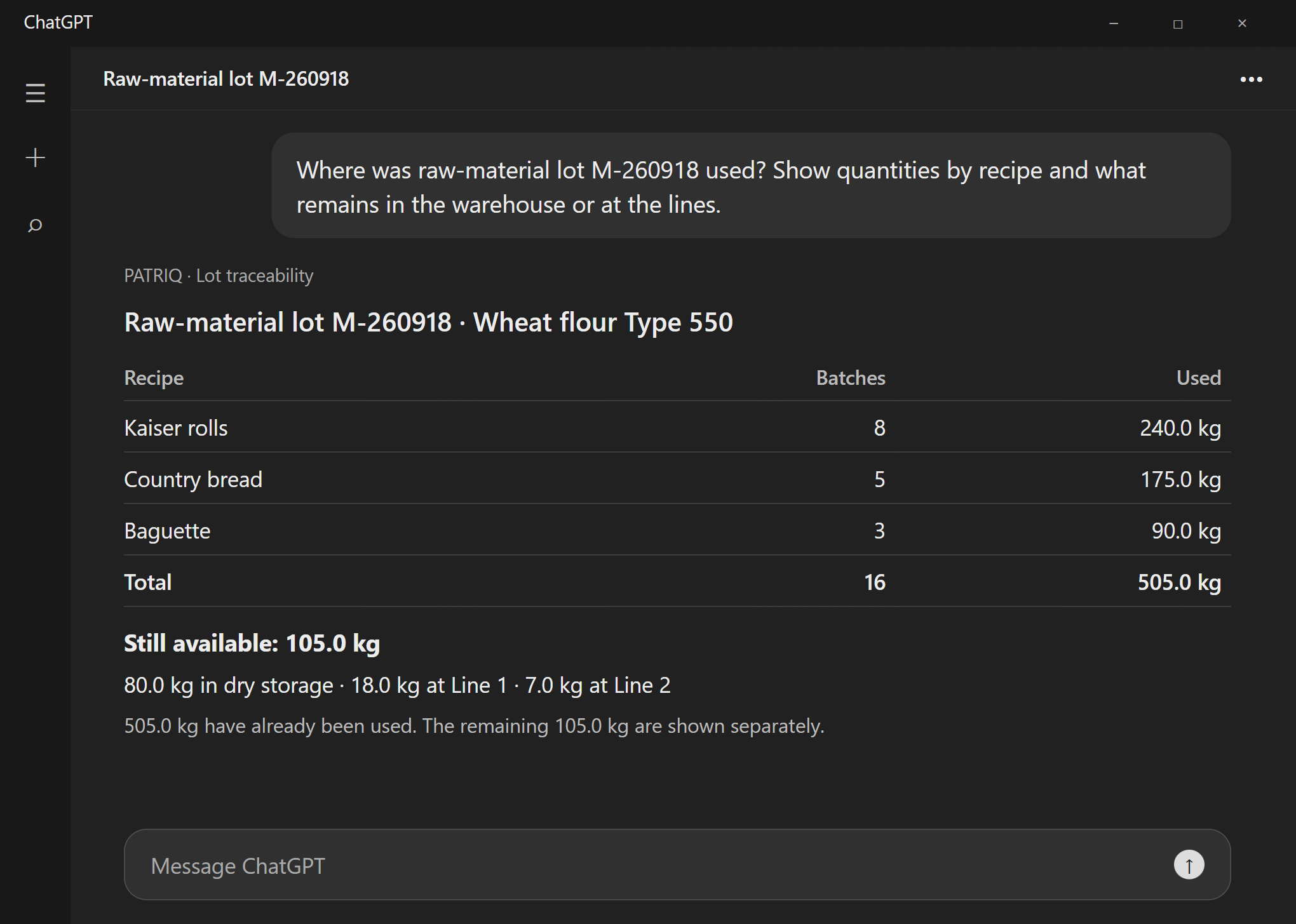Open the search chats magnifier
This screenshot has height=924, width=1296.
(36, 225)
